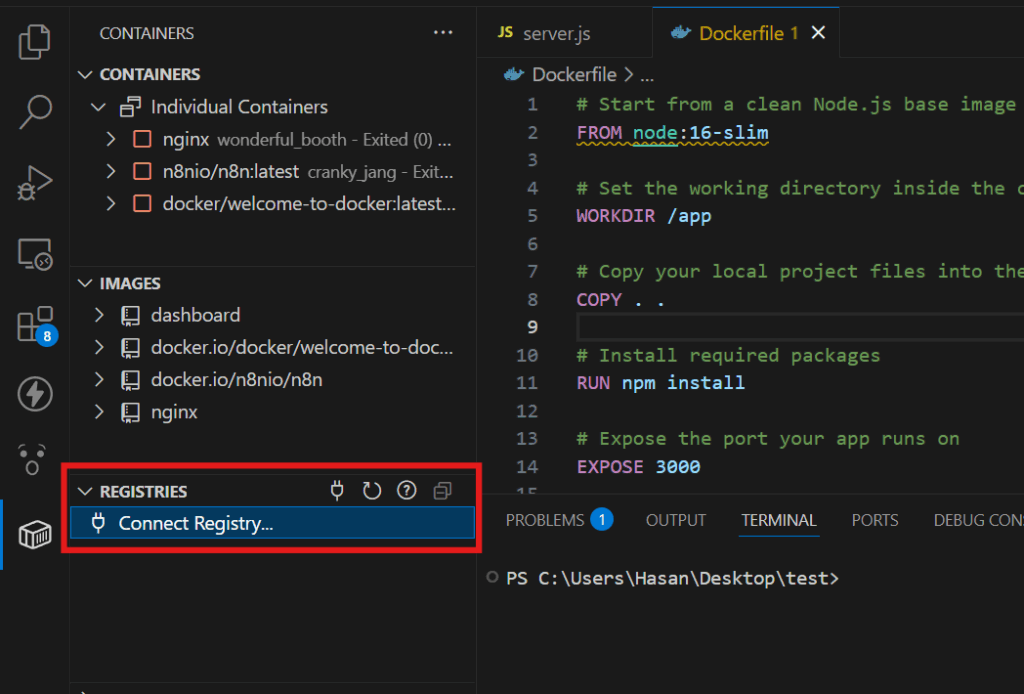Open the koala-face extension view
The height and width of the screenshot is (694, 1024).
(x=32, y=460)
